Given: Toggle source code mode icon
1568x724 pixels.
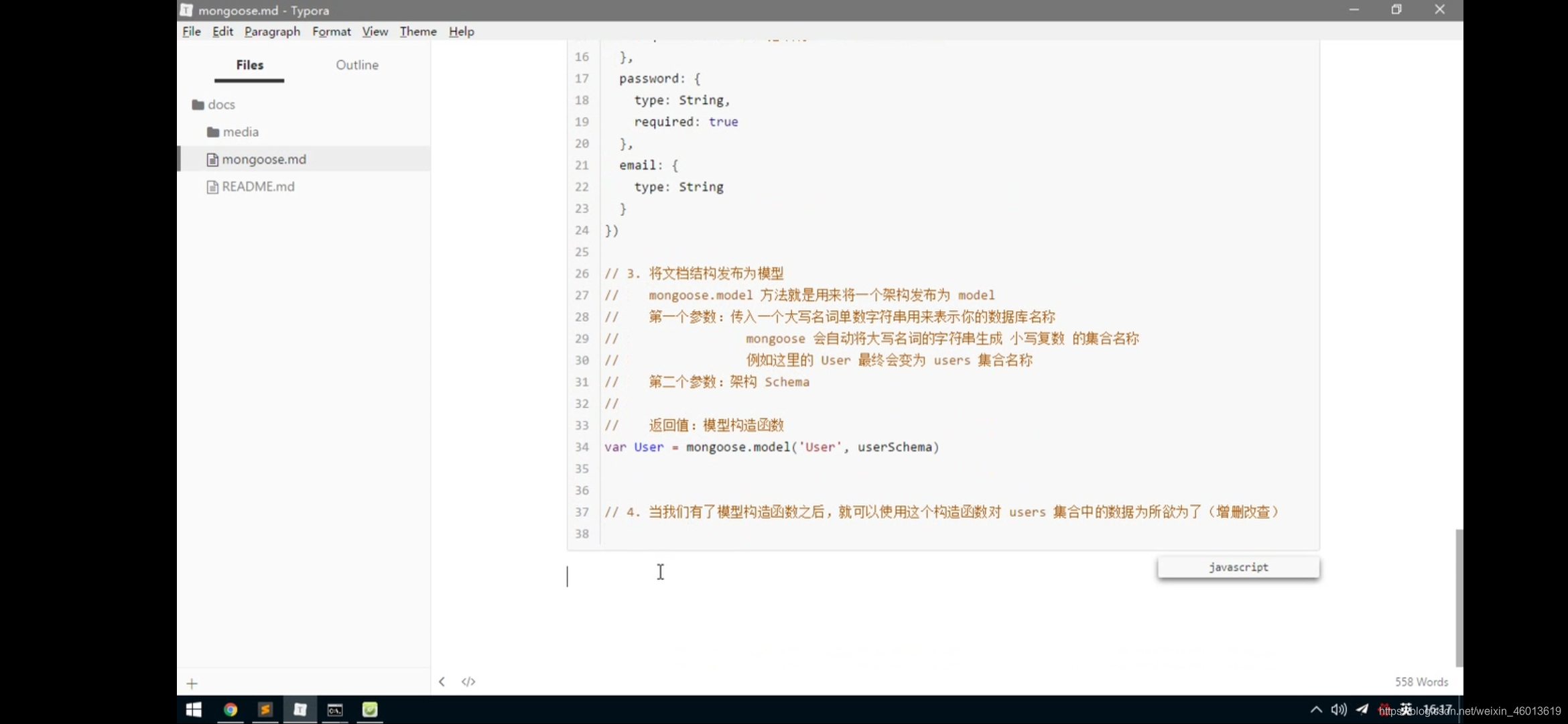Looking at the screenshot, I should click(x=468, y=682).
